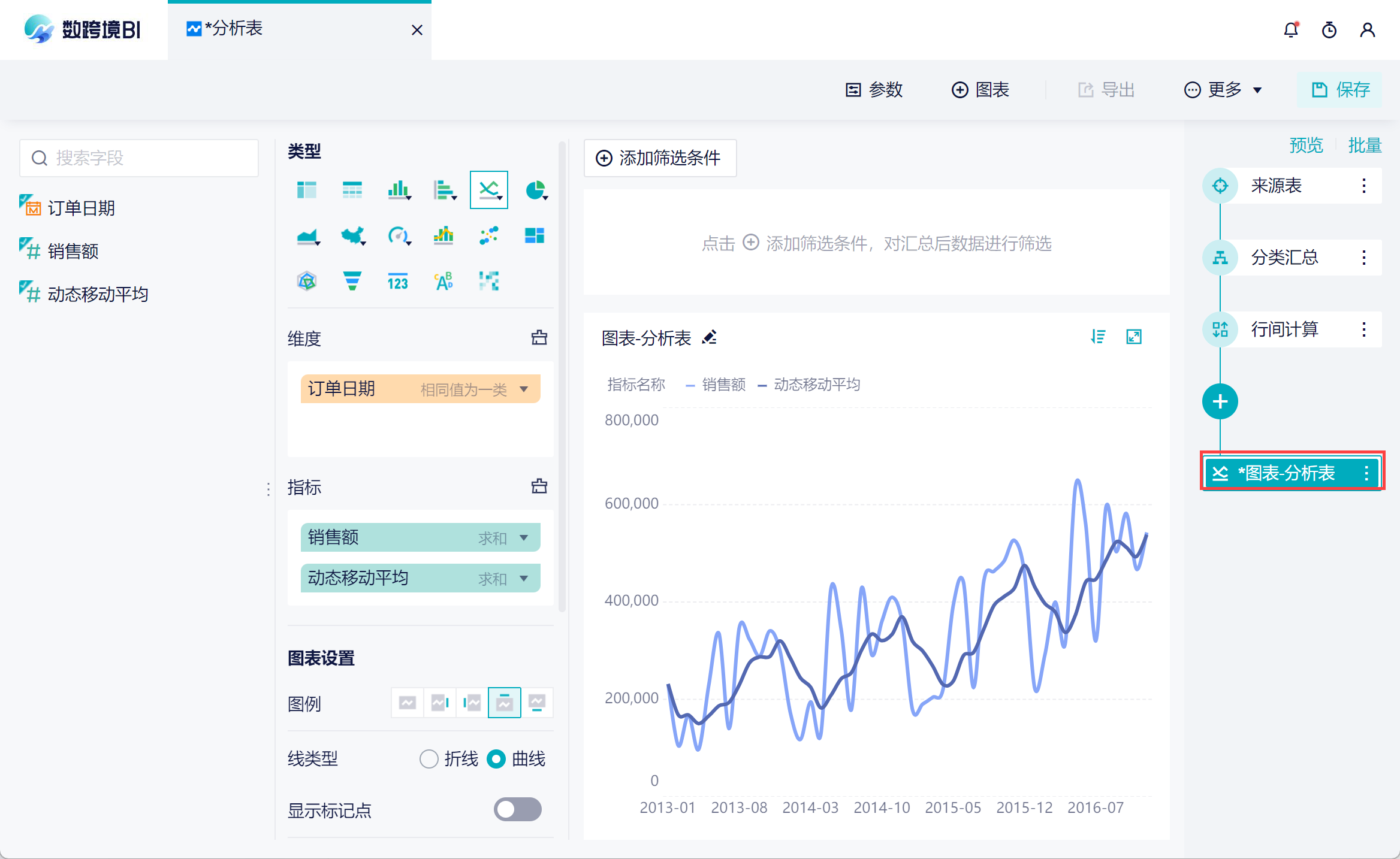Screen dimensions: 1400x859
Task: Open the 行间计算 step menu dots
Action: click(x=1364, y=329)
